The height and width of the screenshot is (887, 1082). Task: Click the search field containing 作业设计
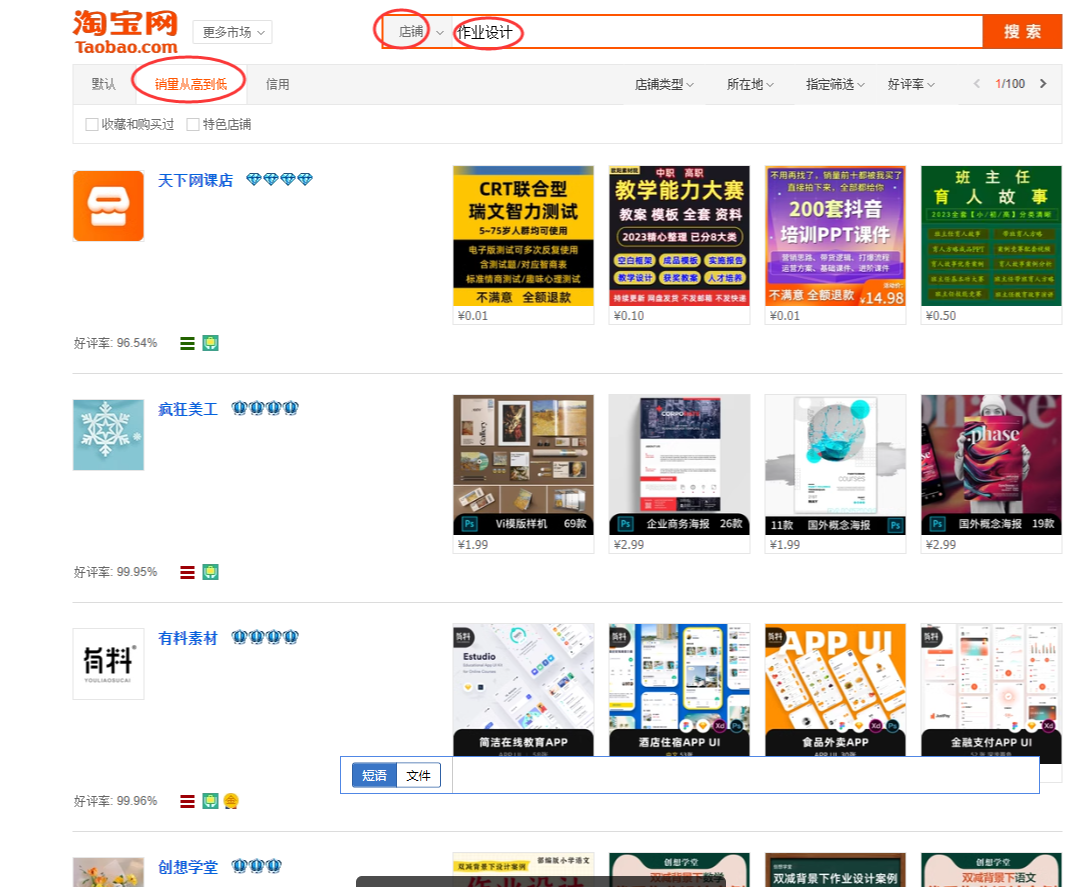715,32
